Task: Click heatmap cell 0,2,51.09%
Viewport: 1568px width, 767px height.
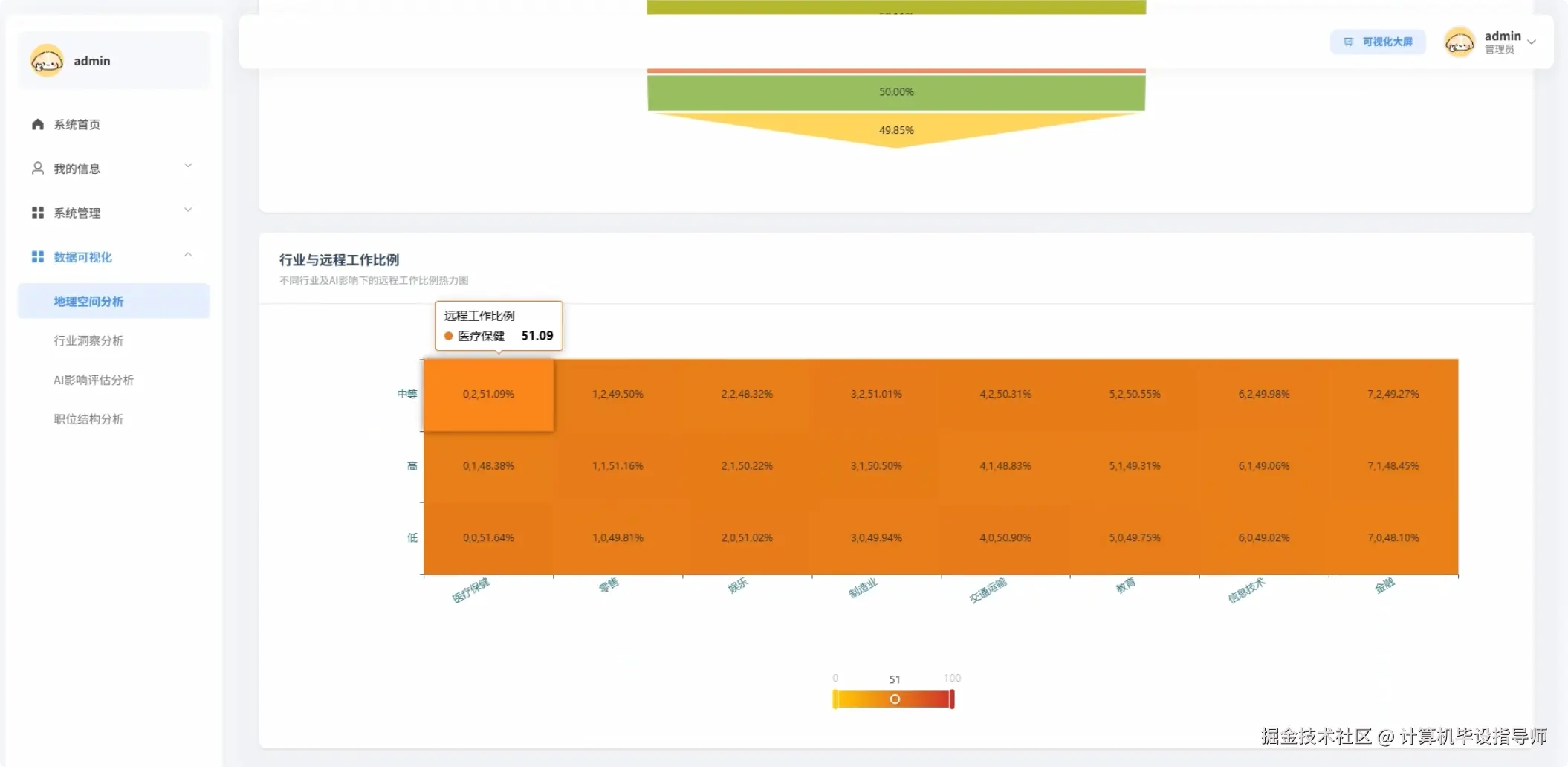Action: coord(488,395)
